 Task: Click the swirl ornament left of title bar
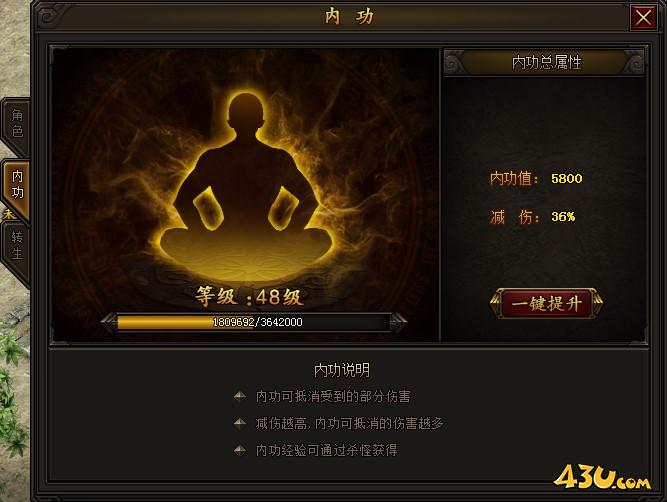coord(51,16)
